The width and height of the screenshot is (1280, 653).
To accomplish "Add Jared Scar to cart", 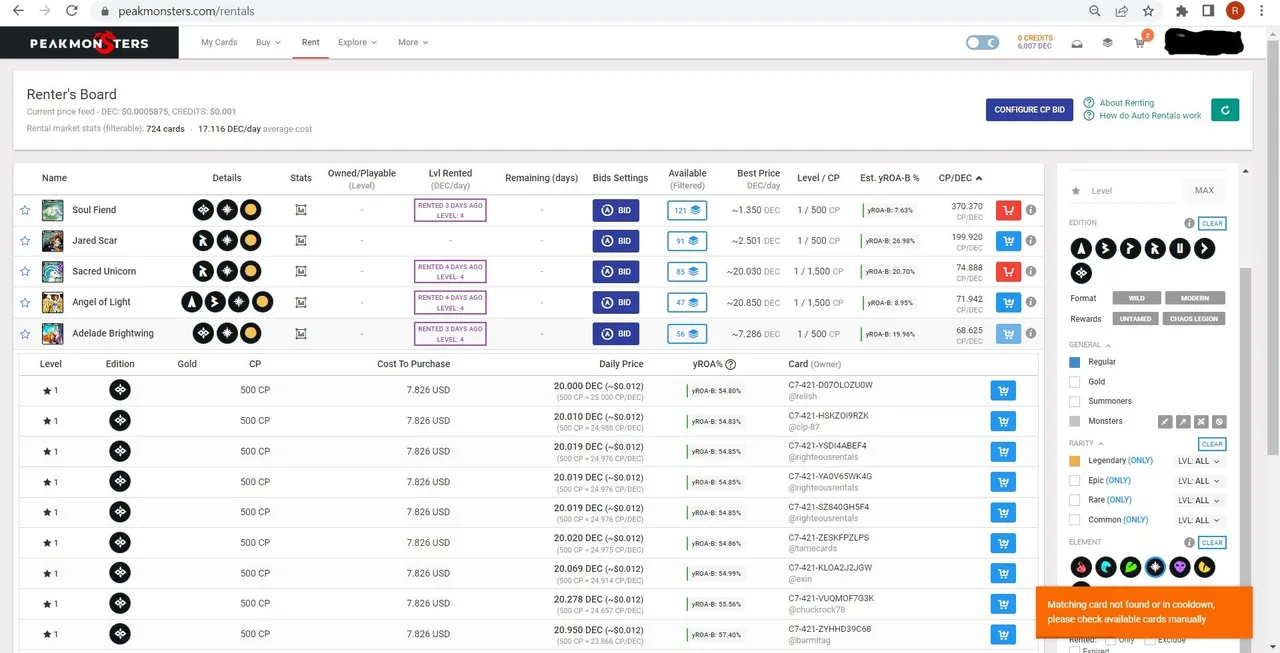I will (x=1008, y=241).
